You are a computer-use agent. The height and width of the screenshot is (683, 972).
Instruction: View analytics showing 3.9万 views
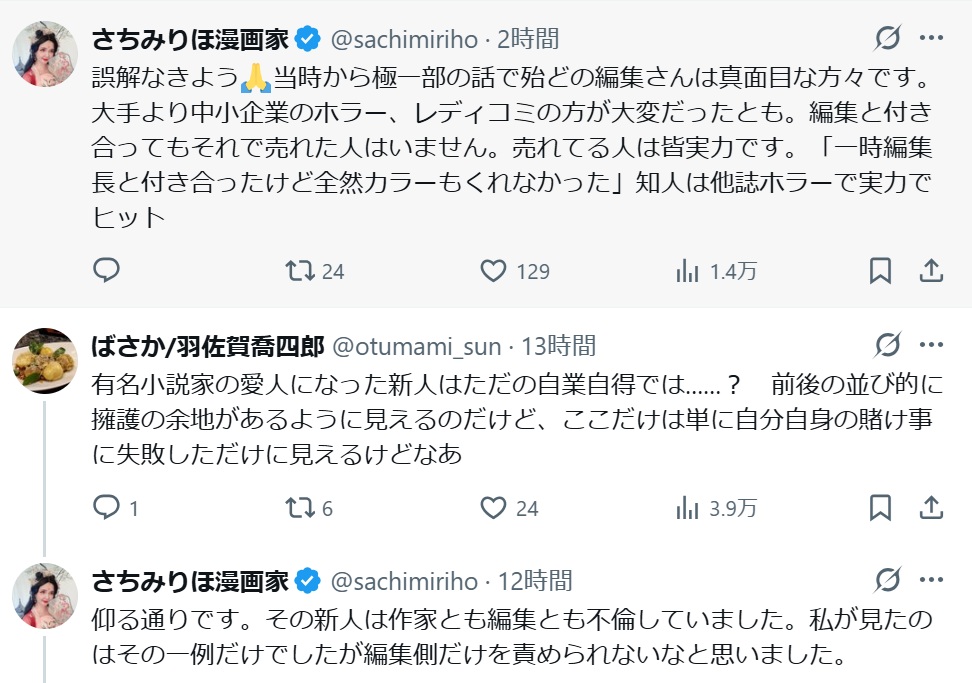pyautogui.click(x=687, y=508)
